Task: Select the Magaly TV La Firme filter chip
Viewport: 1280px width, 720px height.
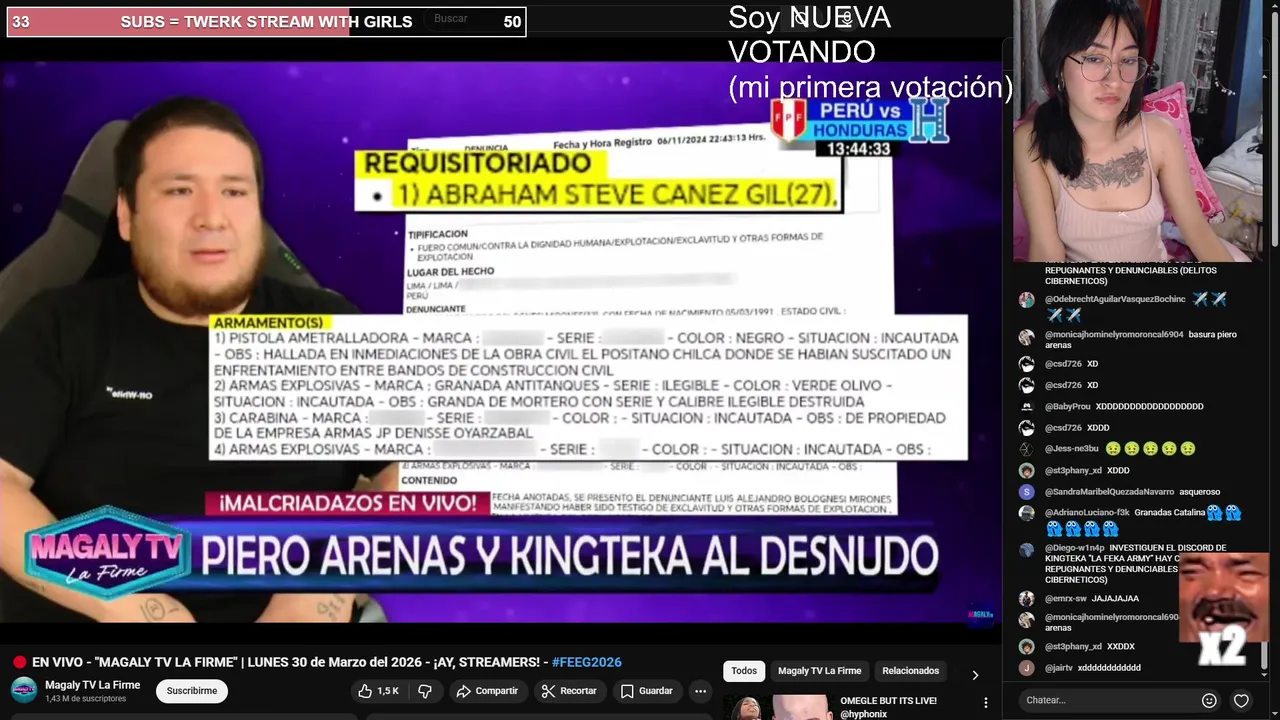Action: (819, 671)
